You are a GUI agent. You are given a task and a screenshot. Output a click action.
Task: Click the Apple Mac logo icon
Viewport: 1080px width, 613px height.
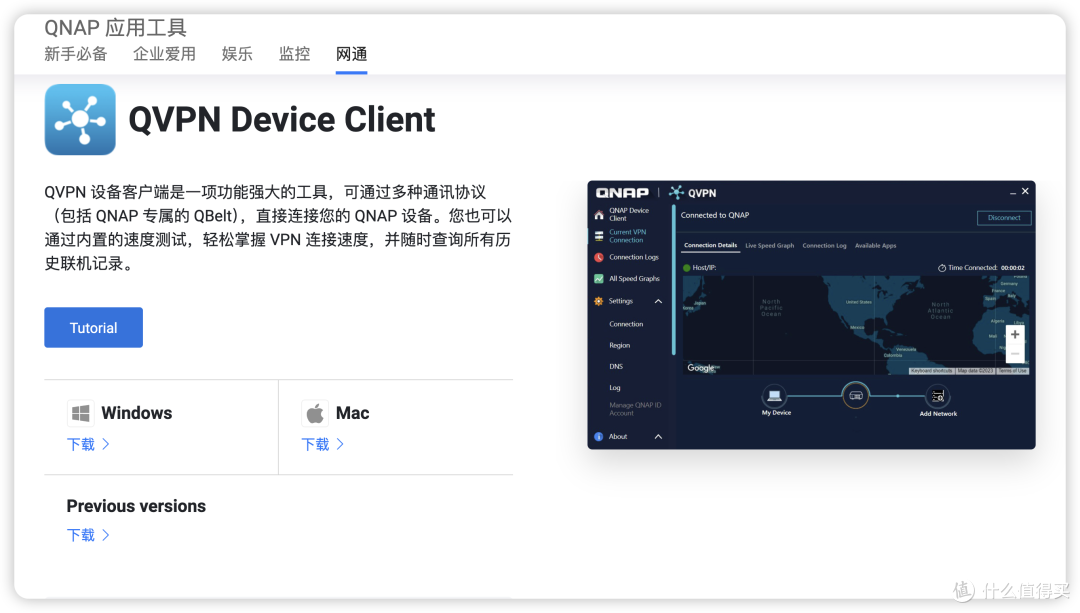click(315, 413)
